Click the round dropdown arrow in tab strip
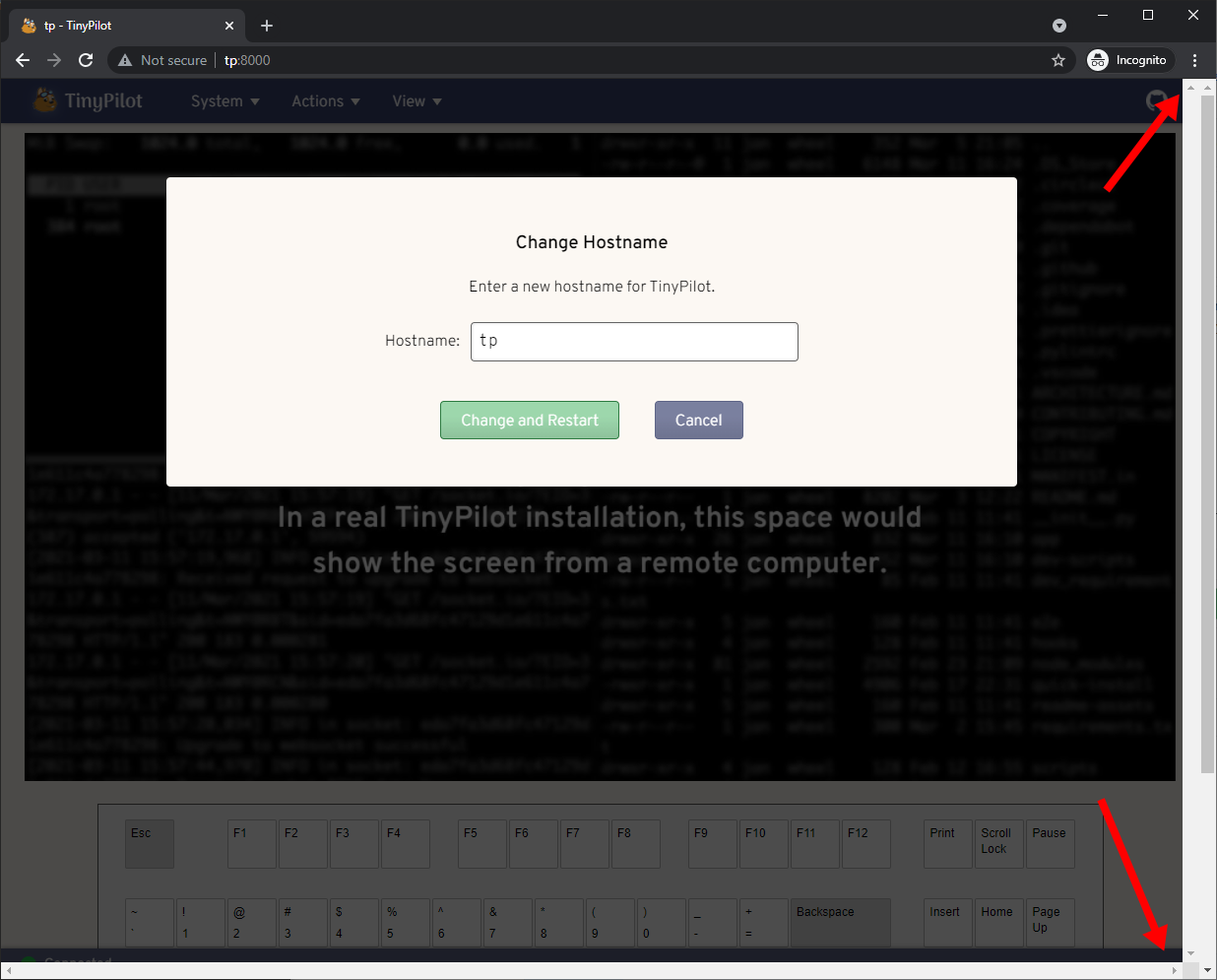The height and width of the screenshot is (980, 1217). tap(1059, 26)
